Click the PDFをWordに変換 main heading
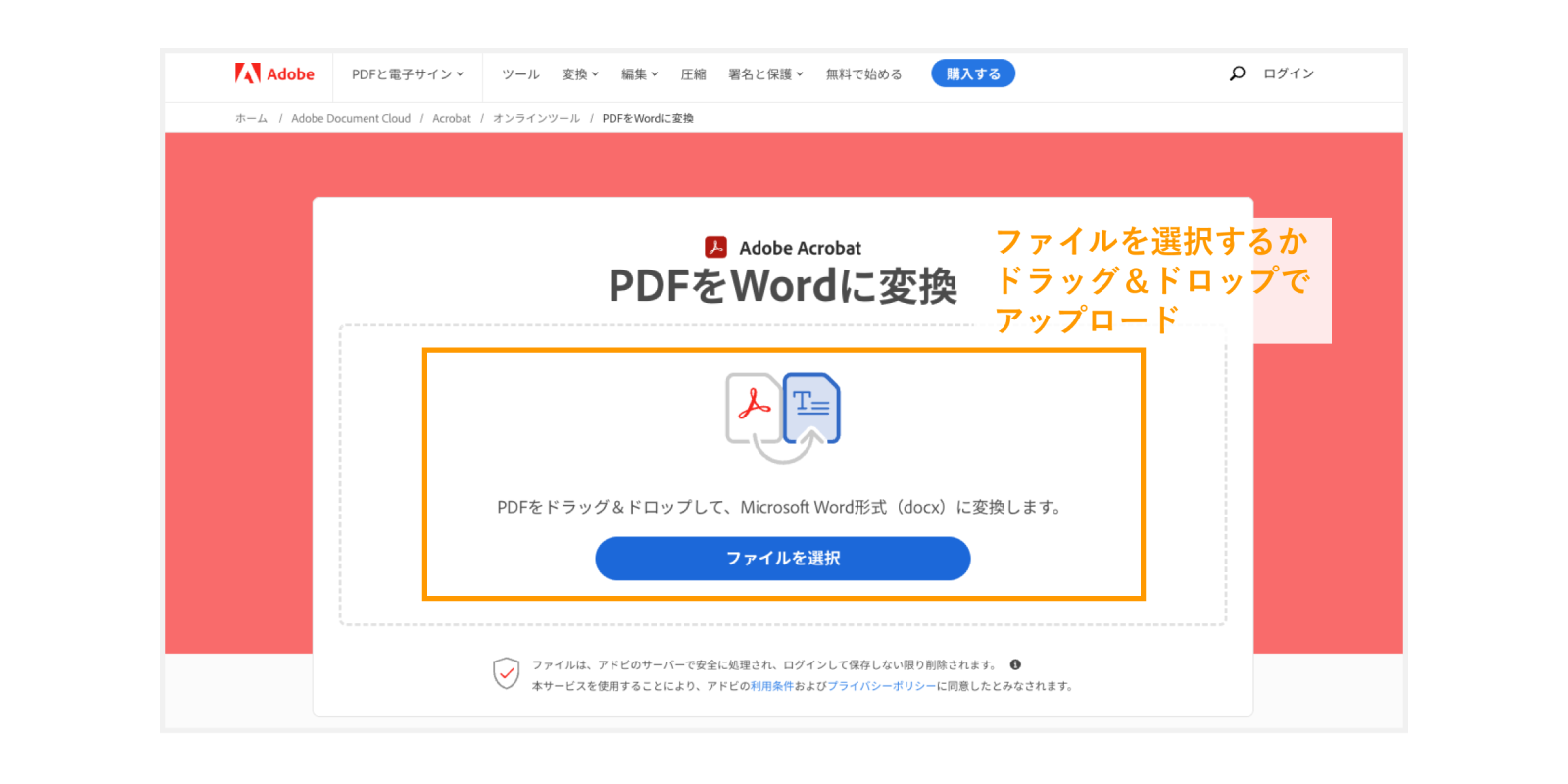The width and height of the screenshot is (1568, 784). [x=783, y=286]
